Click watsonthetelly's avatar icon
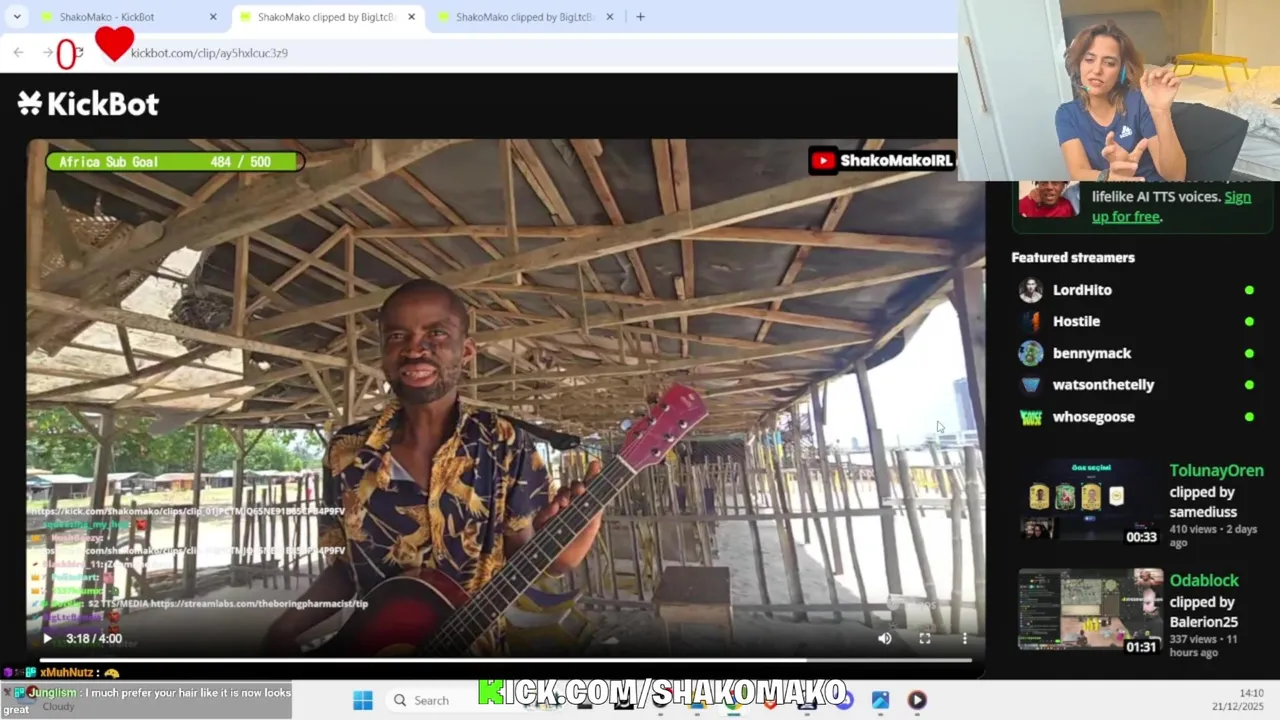Screen dimensions: 1280x720 (x=1030, y=385)
